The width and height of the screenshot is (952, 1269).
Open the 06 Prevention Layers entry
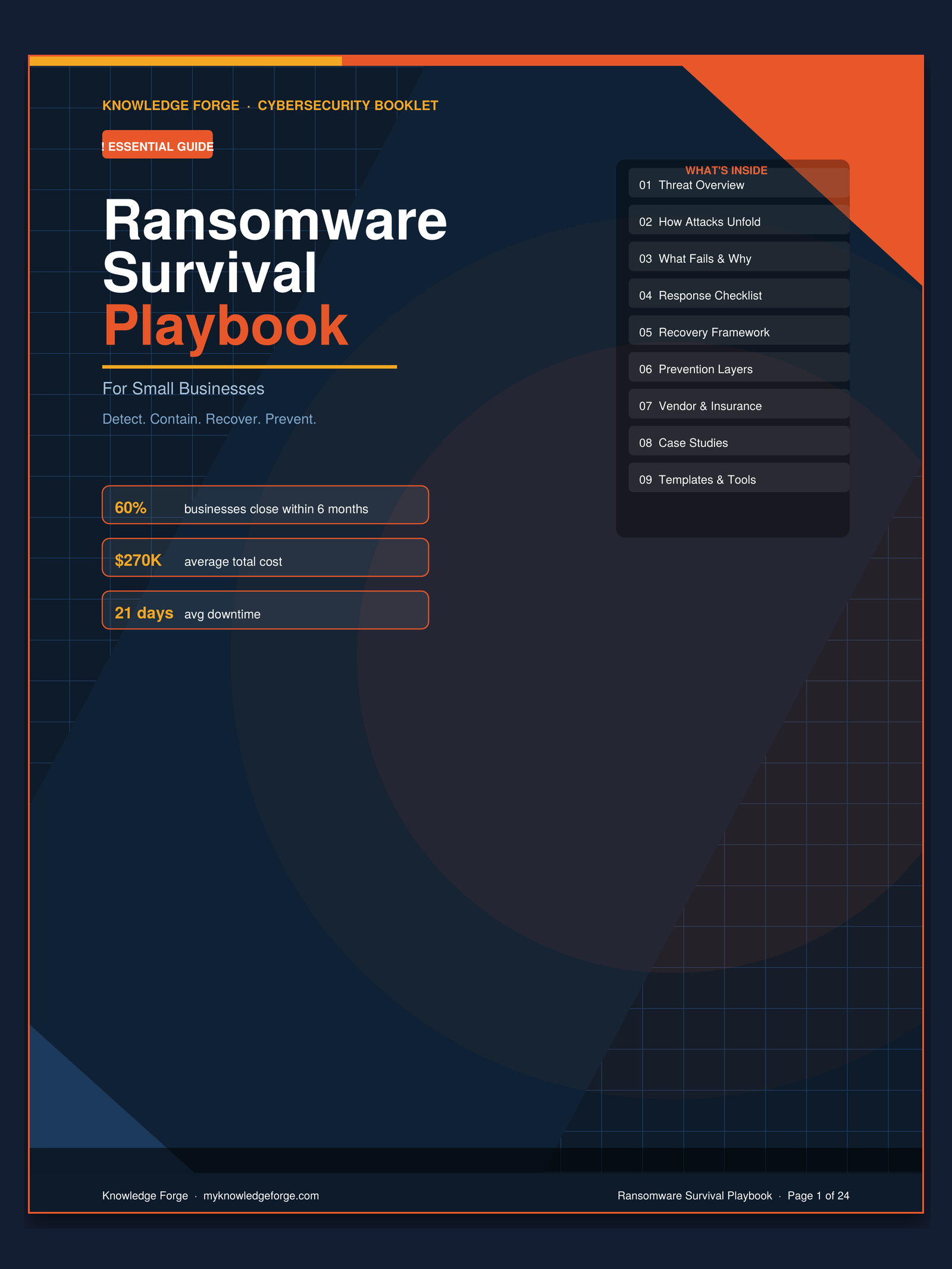tap(739, 368)
